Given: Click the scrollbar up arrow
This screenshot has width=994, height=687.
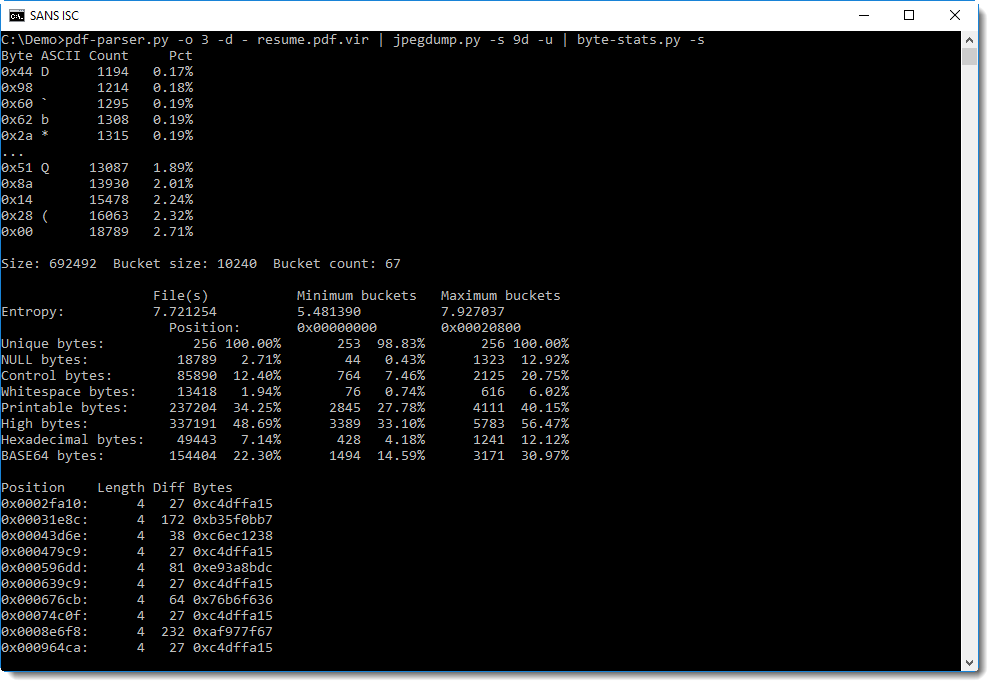Looking at the screenshot, I should [969, 39].
